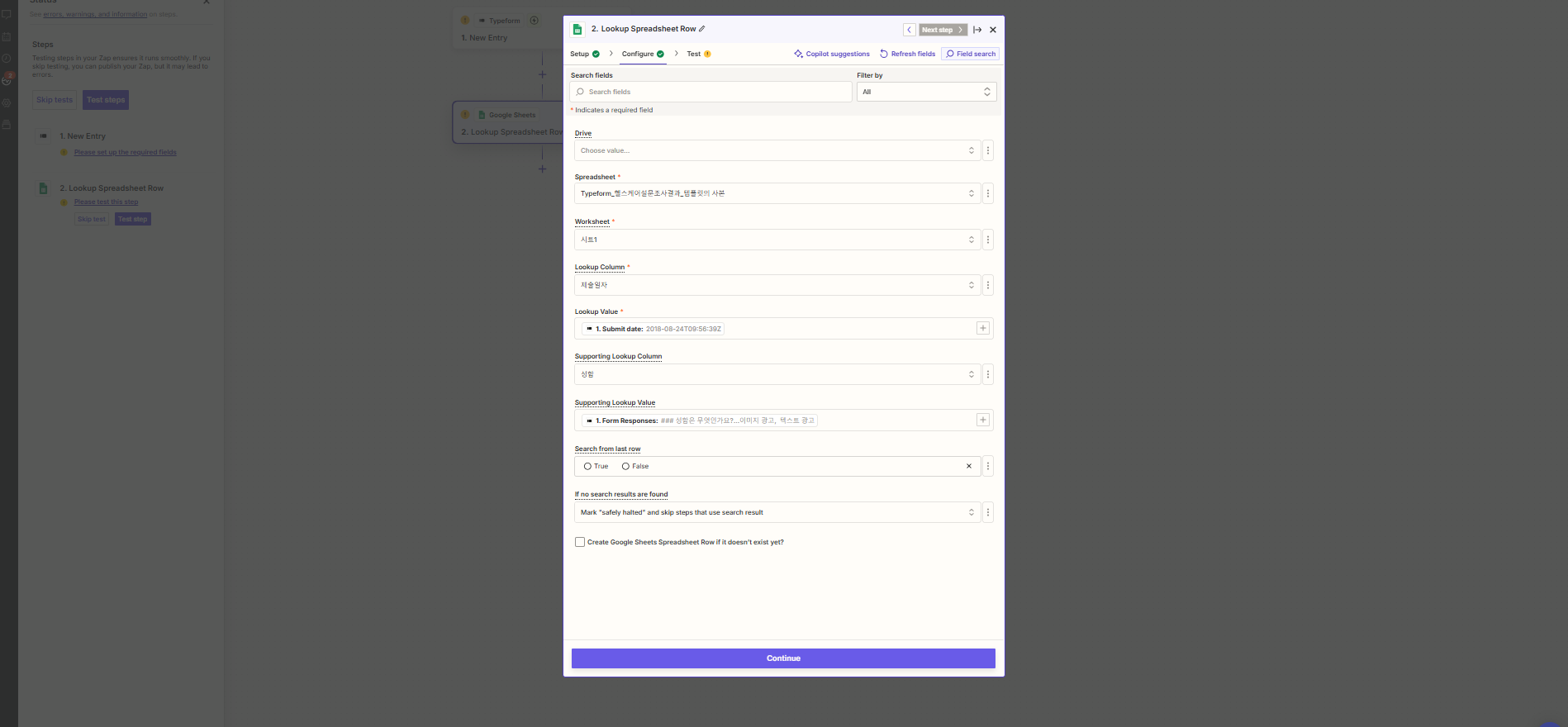This screenshot has width=1568, height=727.
Task: Open the Typeform New Entry node on canvas
Action: coord(507,29)
